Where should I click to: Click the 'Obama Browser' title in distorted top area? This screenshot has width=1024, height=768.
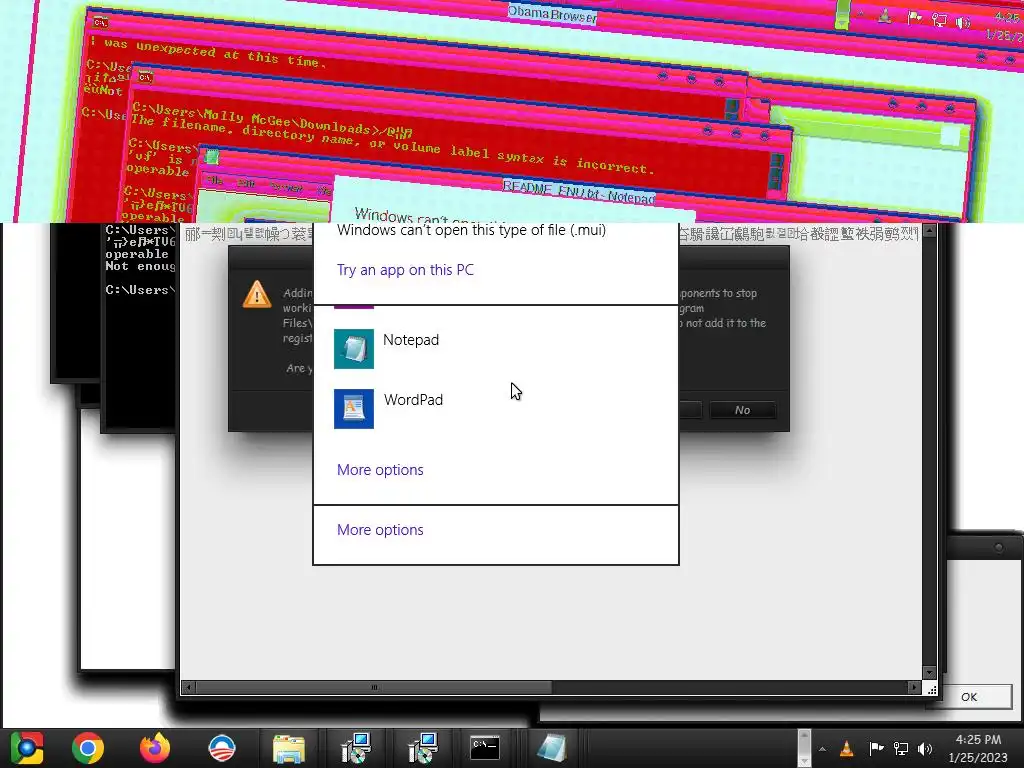click(552, 14)
